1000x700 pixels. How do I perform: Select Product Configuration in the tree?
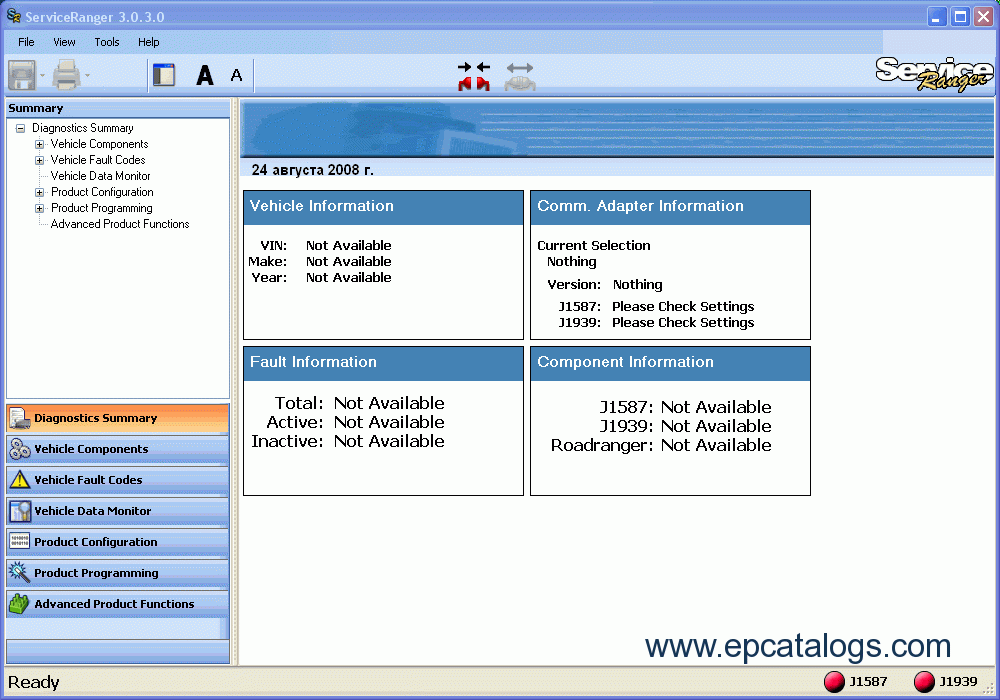(102, 192)
